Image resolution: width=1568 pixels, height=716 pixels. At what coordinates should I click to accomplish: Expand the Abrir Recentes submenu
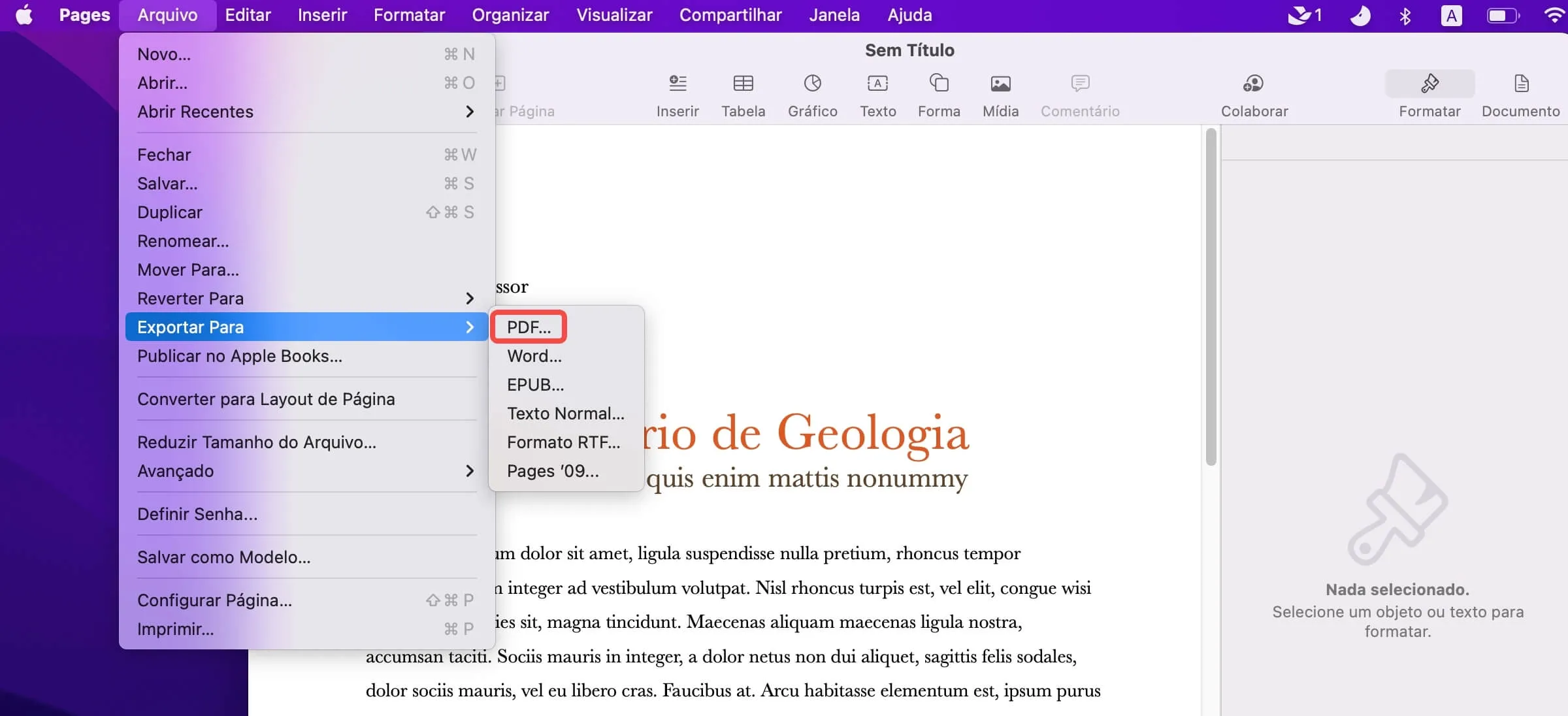coord(195,111)
